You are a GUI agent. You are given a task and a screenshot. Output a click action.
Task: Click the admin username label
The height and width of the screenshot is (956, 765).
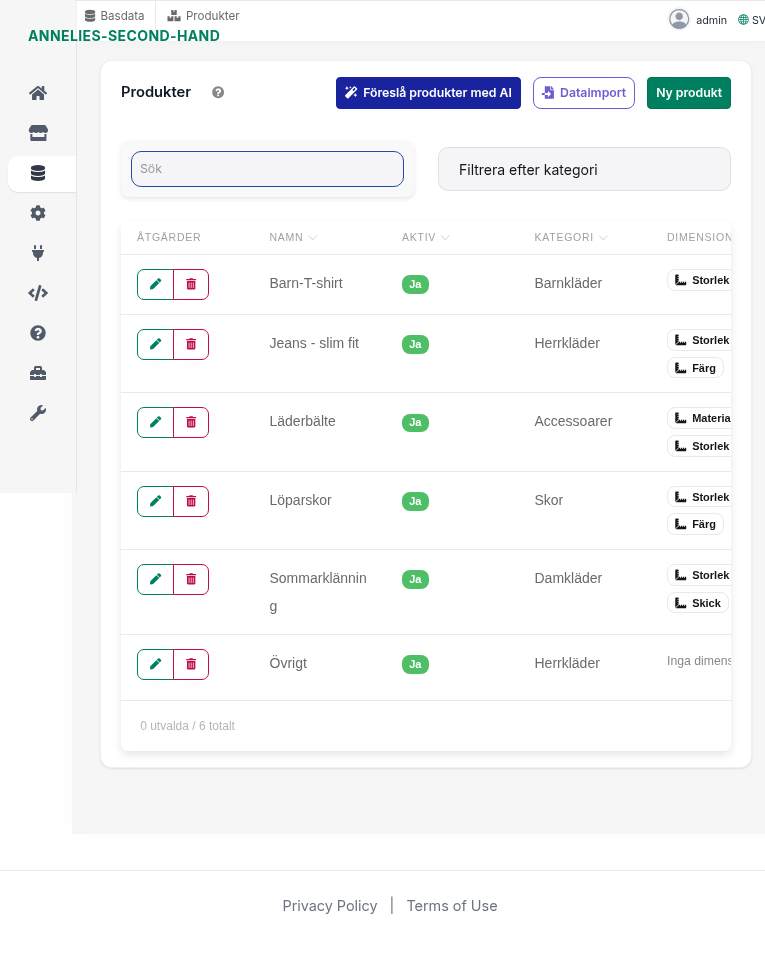[711, 20]
